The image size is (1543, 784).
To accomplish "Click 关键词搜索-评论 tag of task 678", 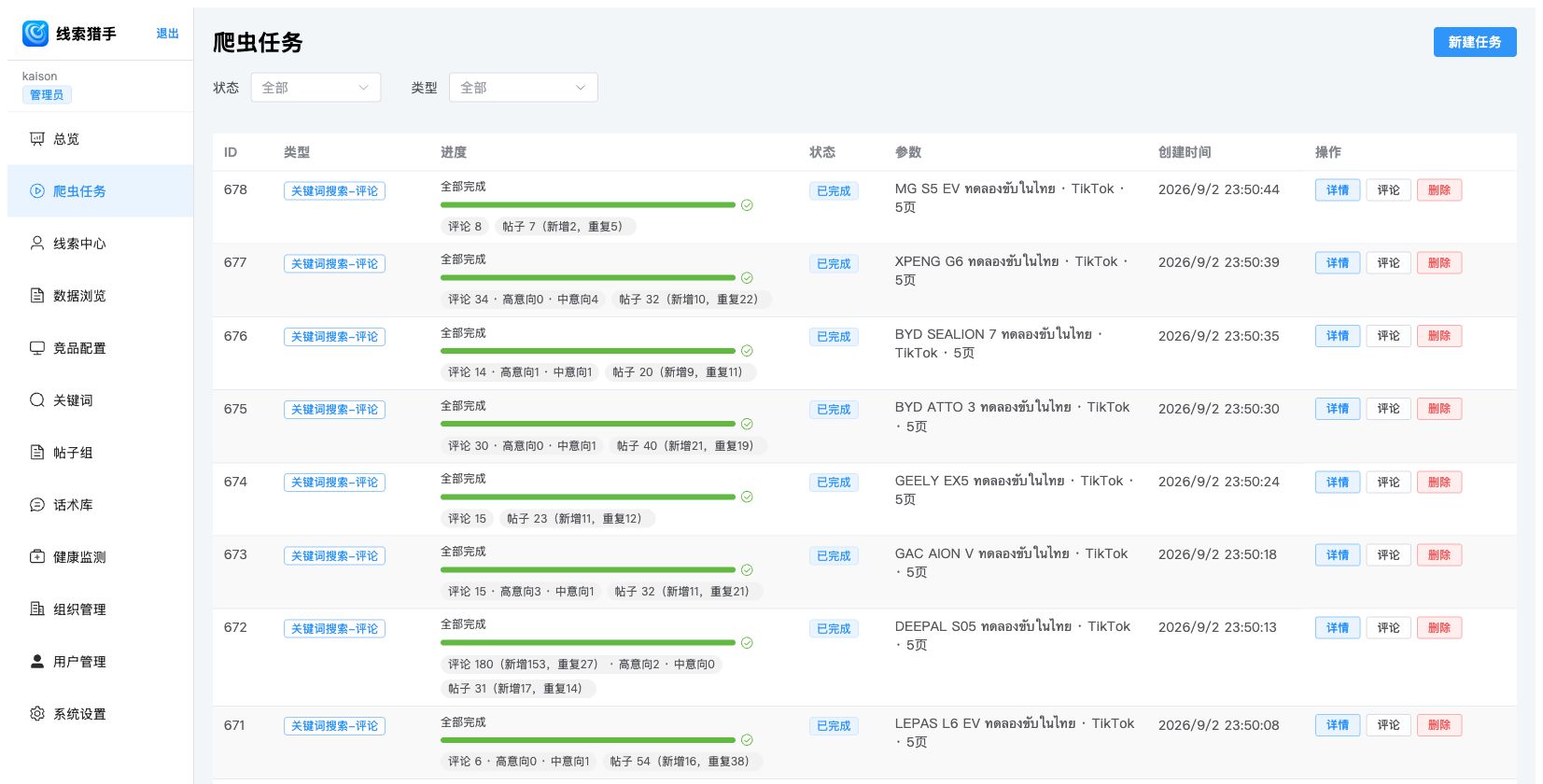I will coord(334,191).
